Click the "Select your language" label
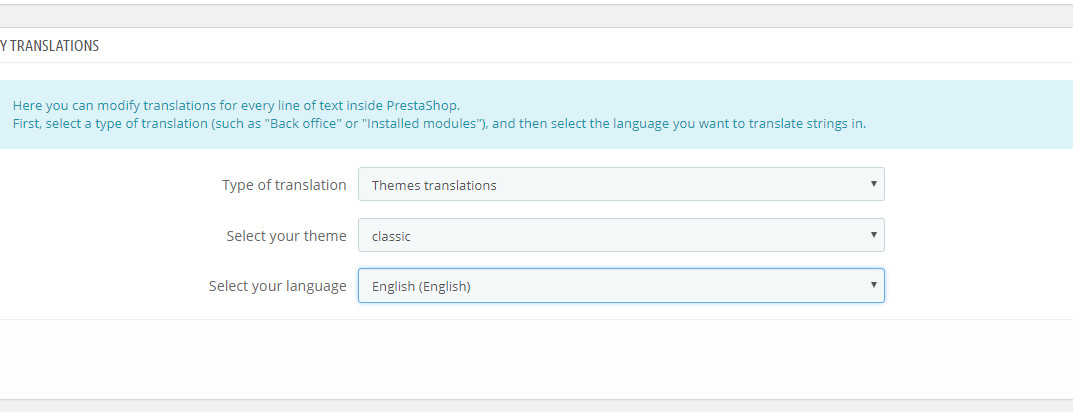 (277, 286)
